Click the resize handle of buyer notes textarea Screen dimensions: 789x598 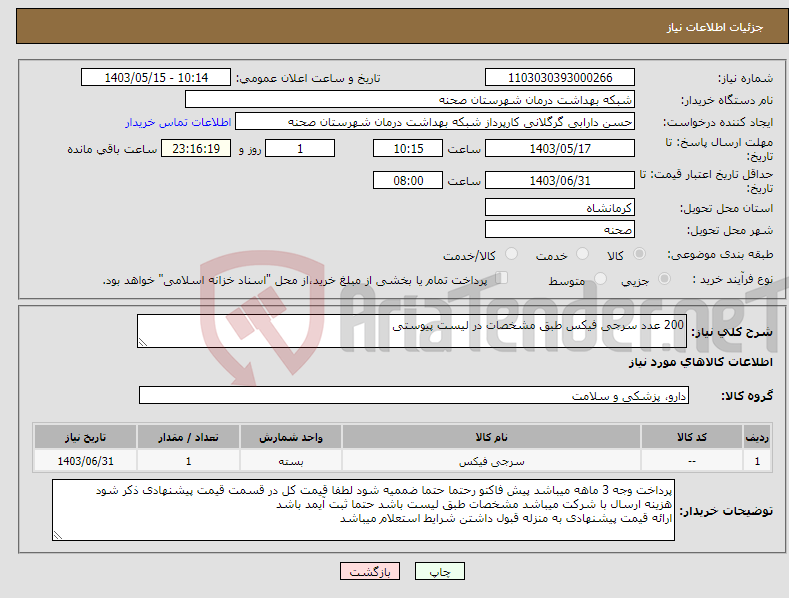(58, 535)
